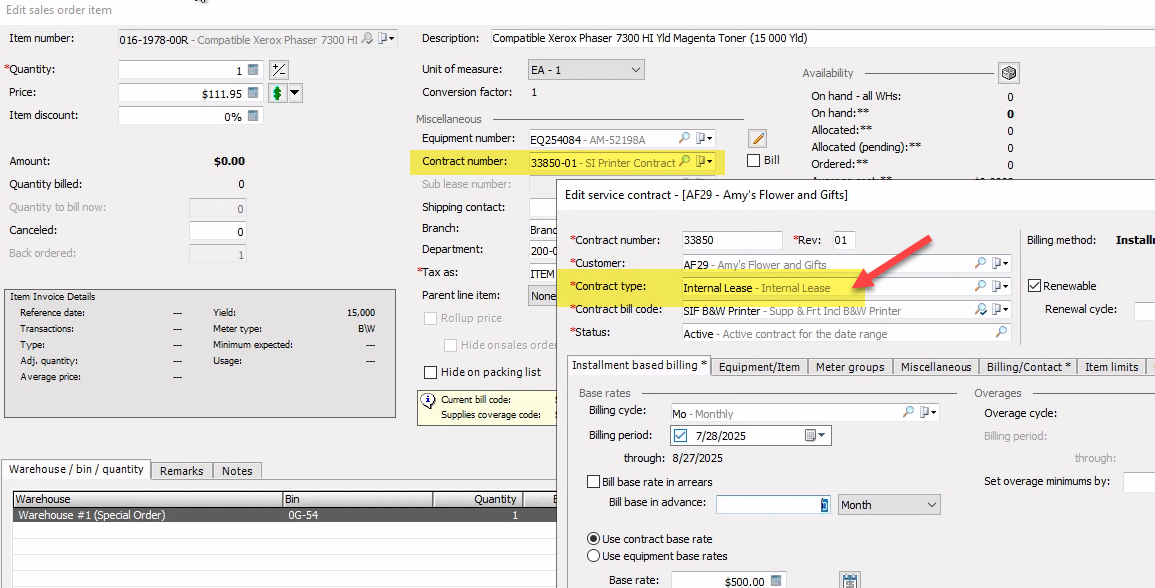This screenshot has height=588, width=1155.
Task: Click the Bill base in advance field
Action: (773, 505)
